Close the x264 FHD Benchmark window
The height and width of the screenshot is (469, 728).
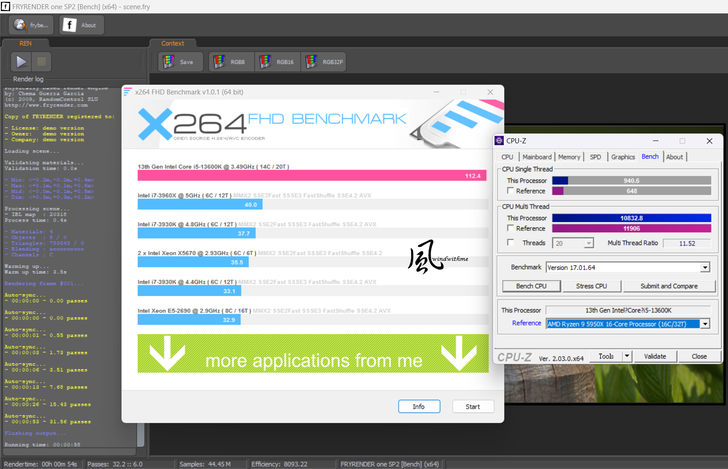pos(490,92)
